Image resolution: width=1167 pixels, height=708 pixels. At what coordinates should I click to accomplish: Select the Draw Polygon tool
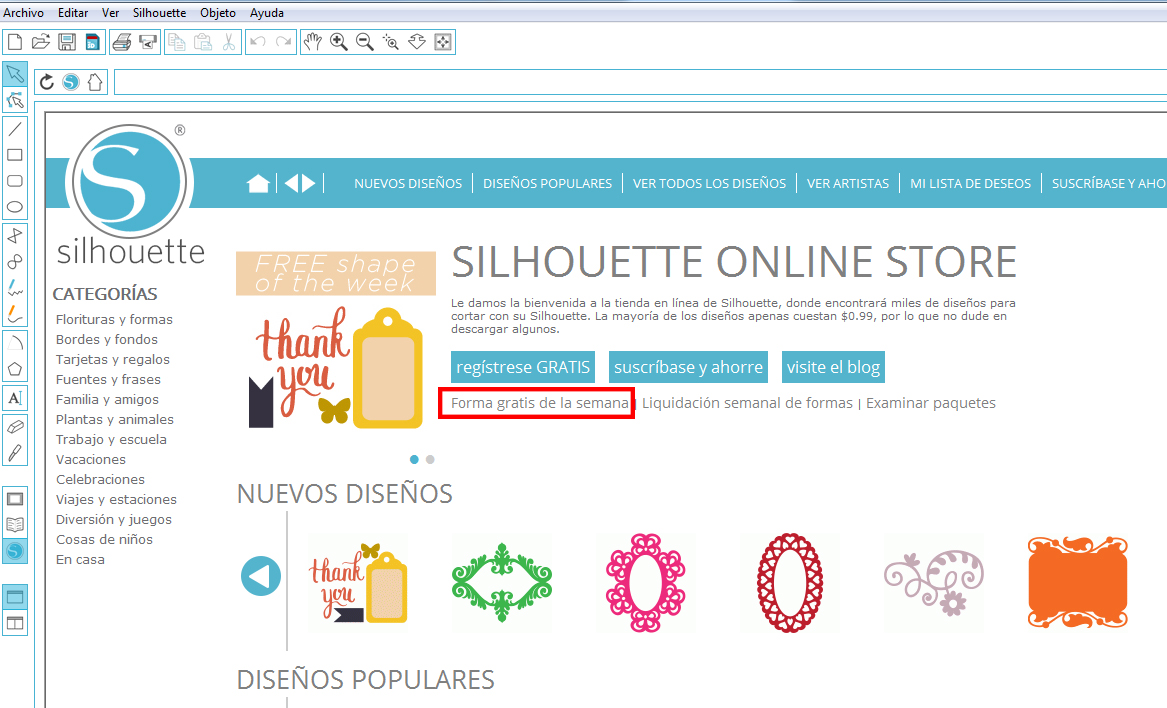point(15,236)
